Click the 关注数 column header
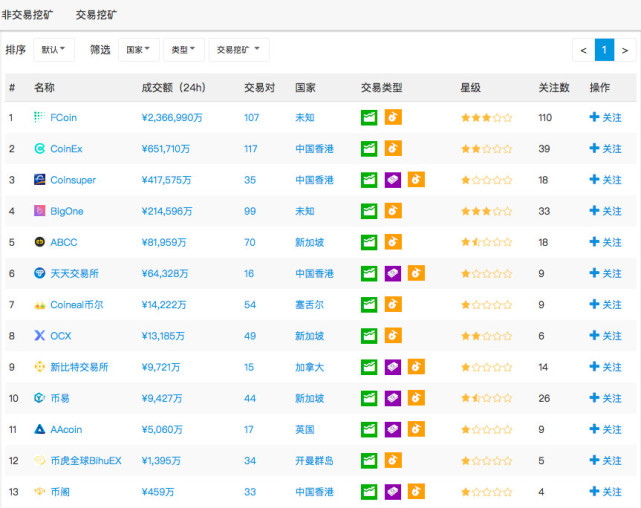This screenshot has height=508, width=641. click(x=554, y=87)
